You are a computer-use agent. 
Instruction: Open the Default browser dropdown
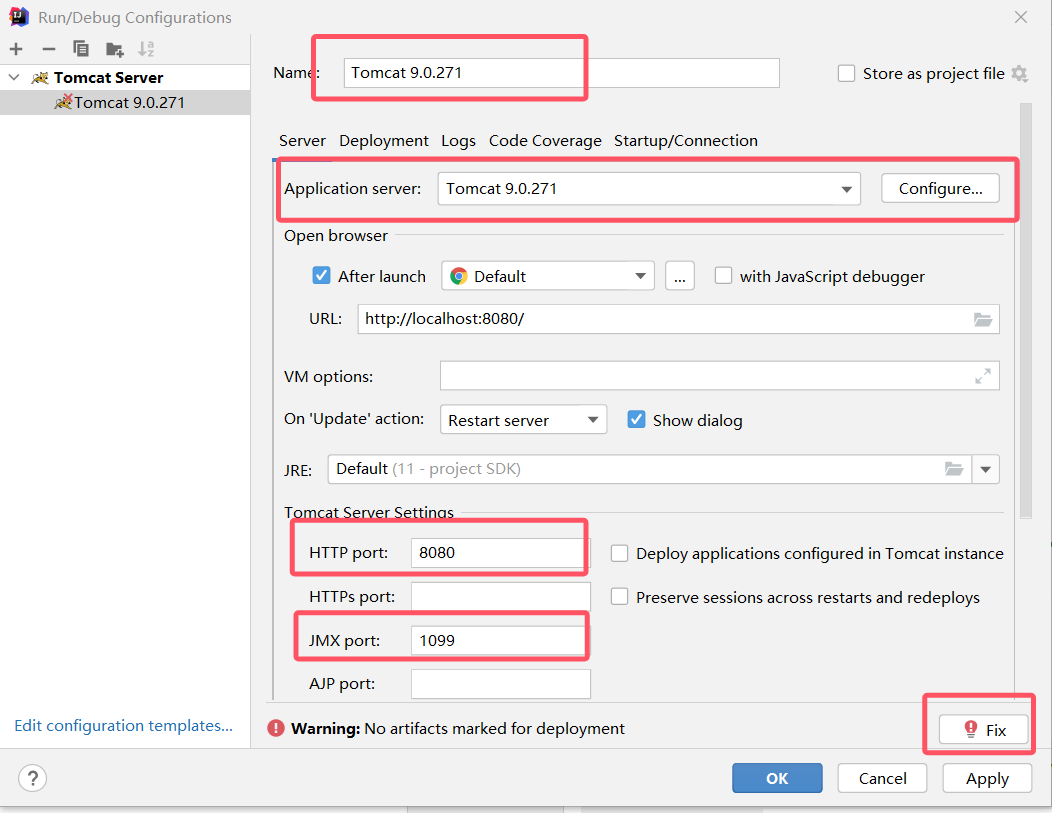547,276
